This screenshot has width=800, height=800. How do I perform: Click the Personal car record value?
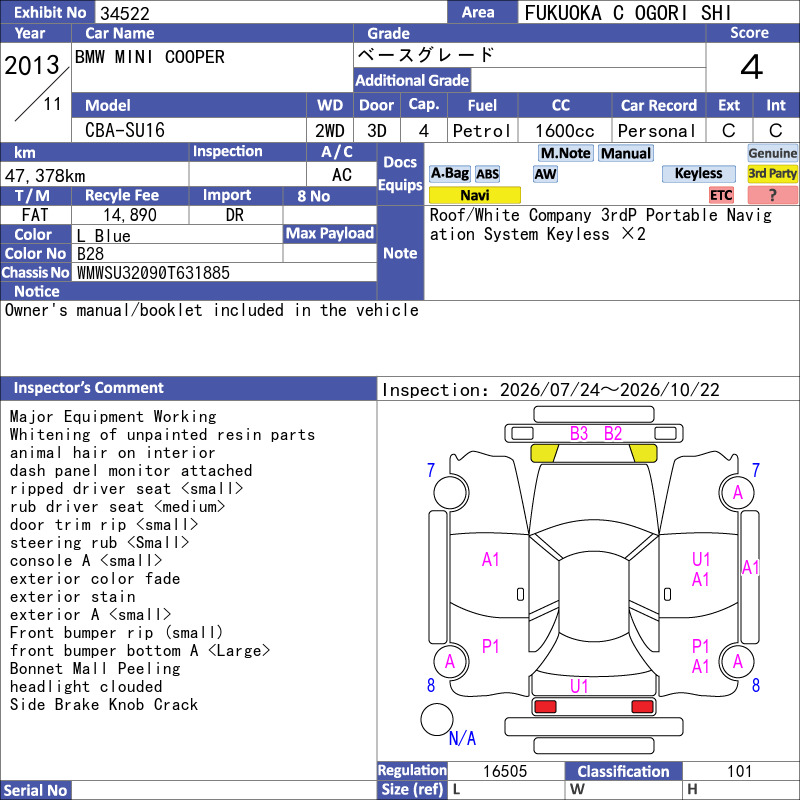point(657,131)
